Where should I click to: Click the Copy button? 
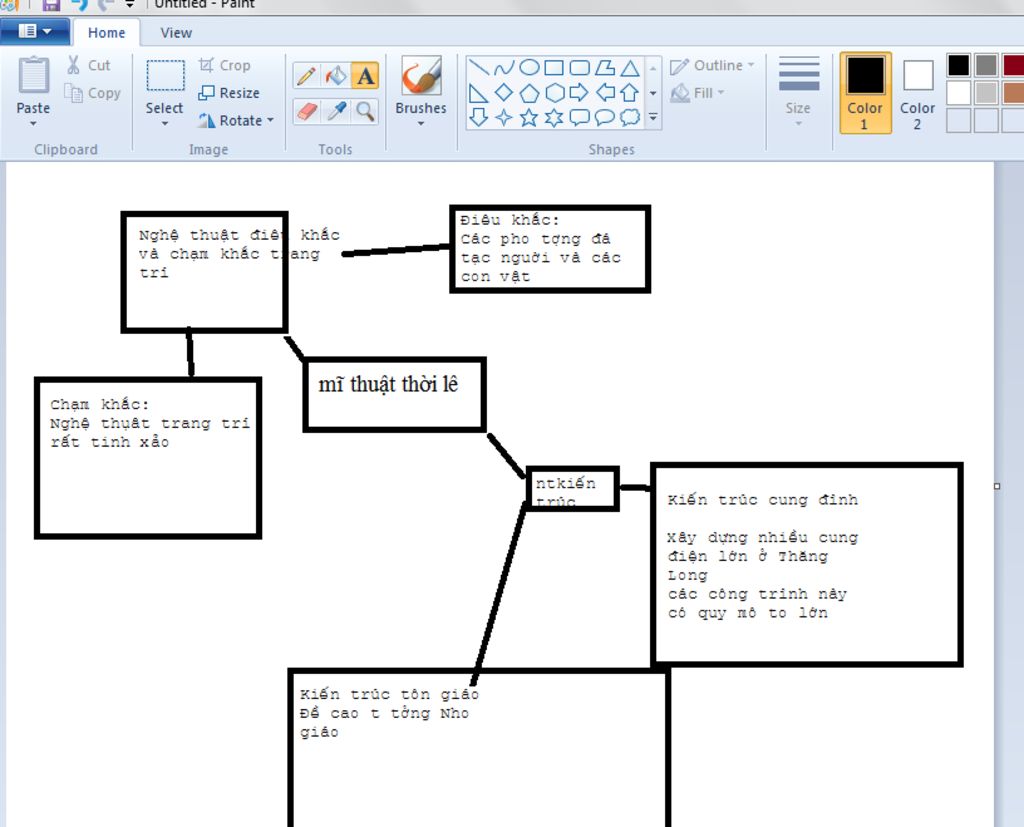pos(93,93)
